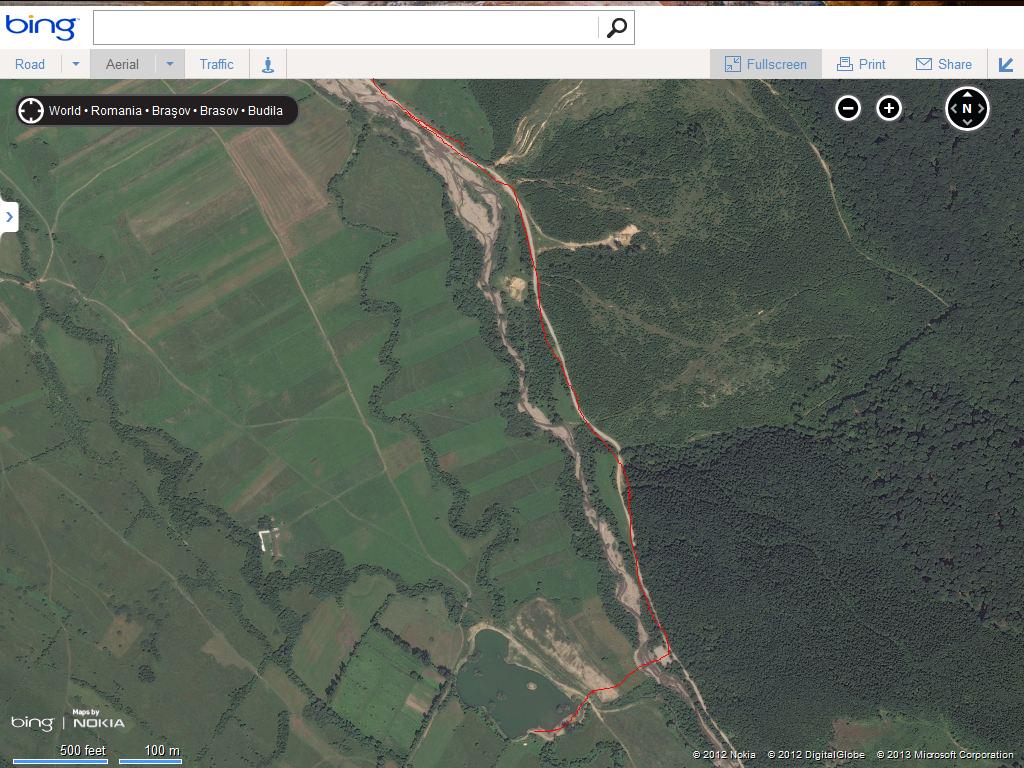Click the compass north rotation control
Screen dimensions: 1024x768
click(x=967, y=108)
